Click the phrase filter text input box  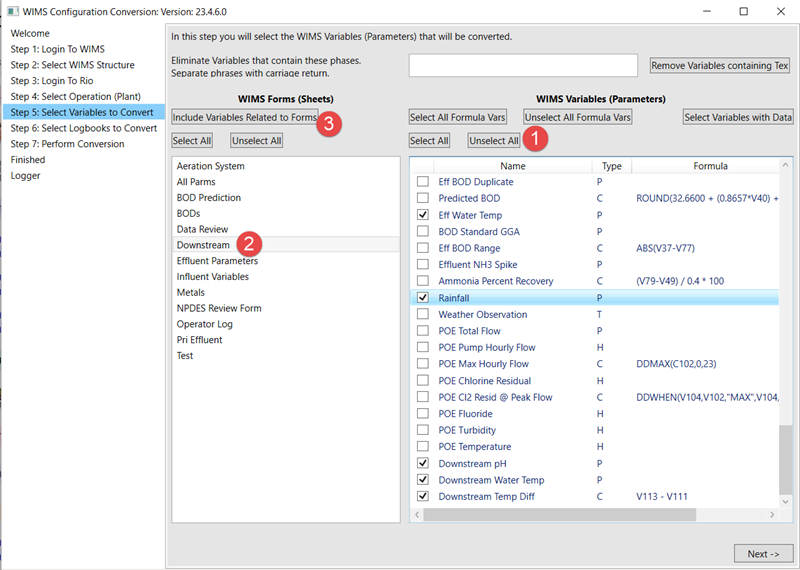pos(522,65)
